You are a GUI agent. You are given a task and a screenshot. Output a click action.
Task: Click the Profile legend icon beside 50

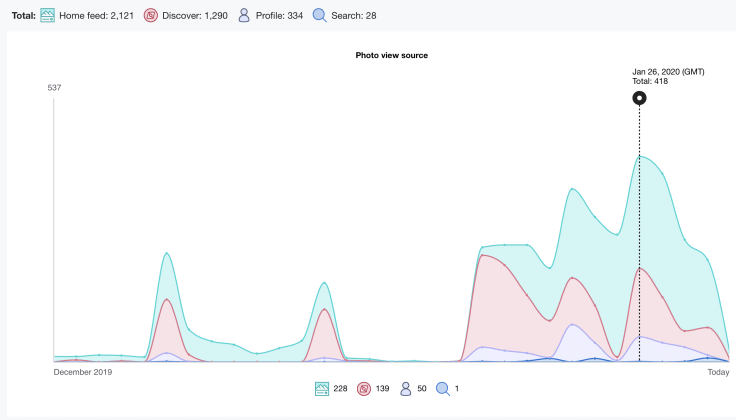pyautogui.click(x=406, y=389)
